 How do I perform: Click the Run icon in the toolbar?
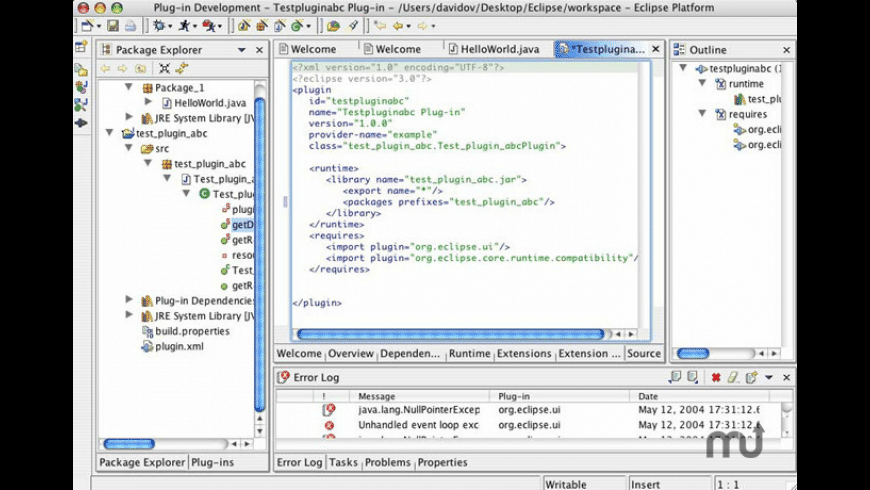(x=186, y=26)
